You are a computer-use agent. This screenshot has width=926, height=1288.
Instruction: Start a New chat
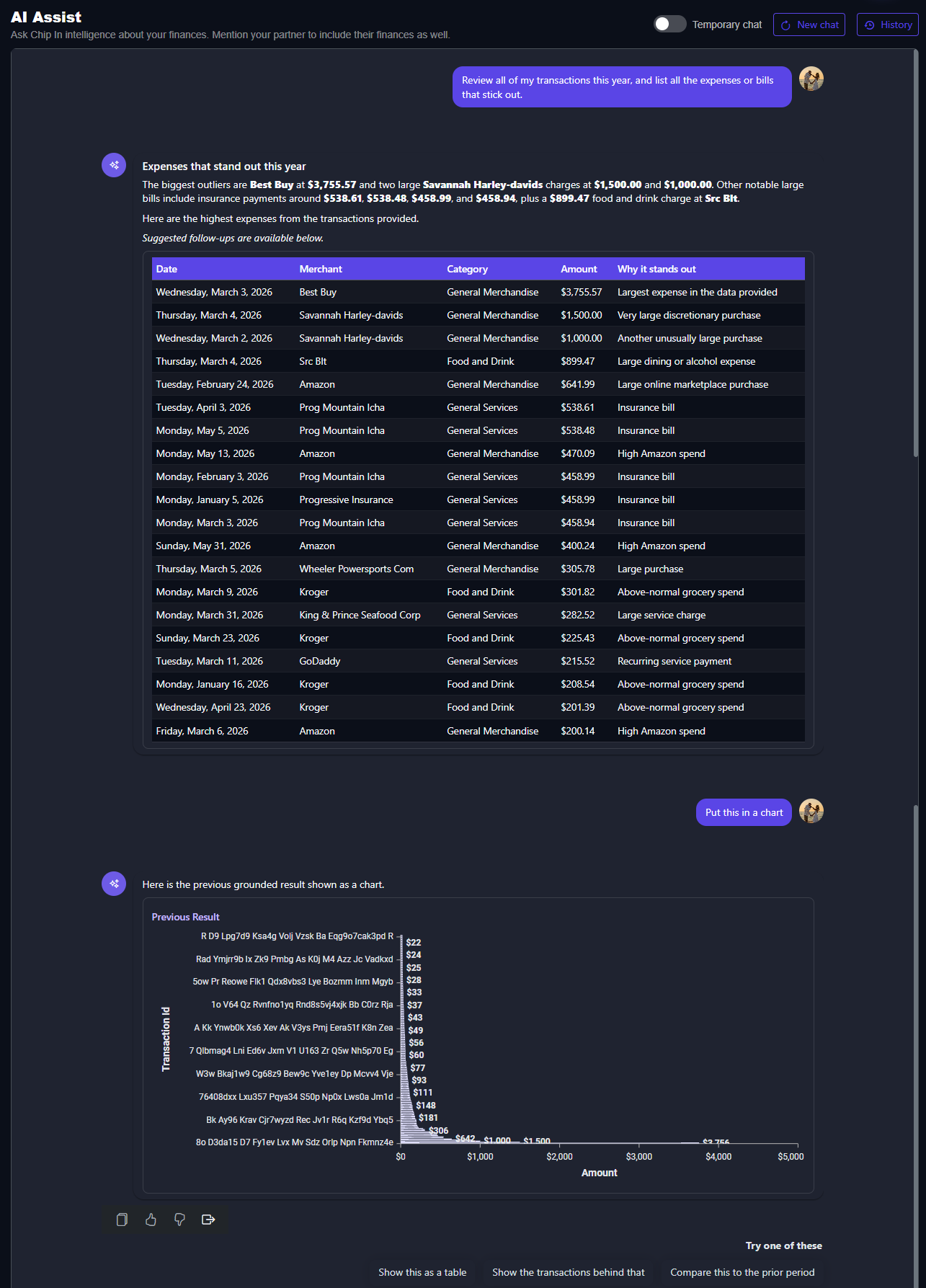click(x=809, y=25)
